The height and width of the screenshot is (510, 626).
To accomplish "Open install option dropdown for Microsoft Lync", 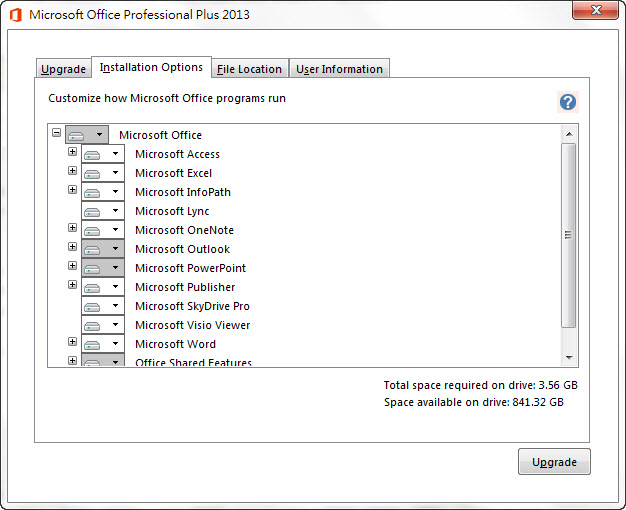I will [x=103, y=211].
